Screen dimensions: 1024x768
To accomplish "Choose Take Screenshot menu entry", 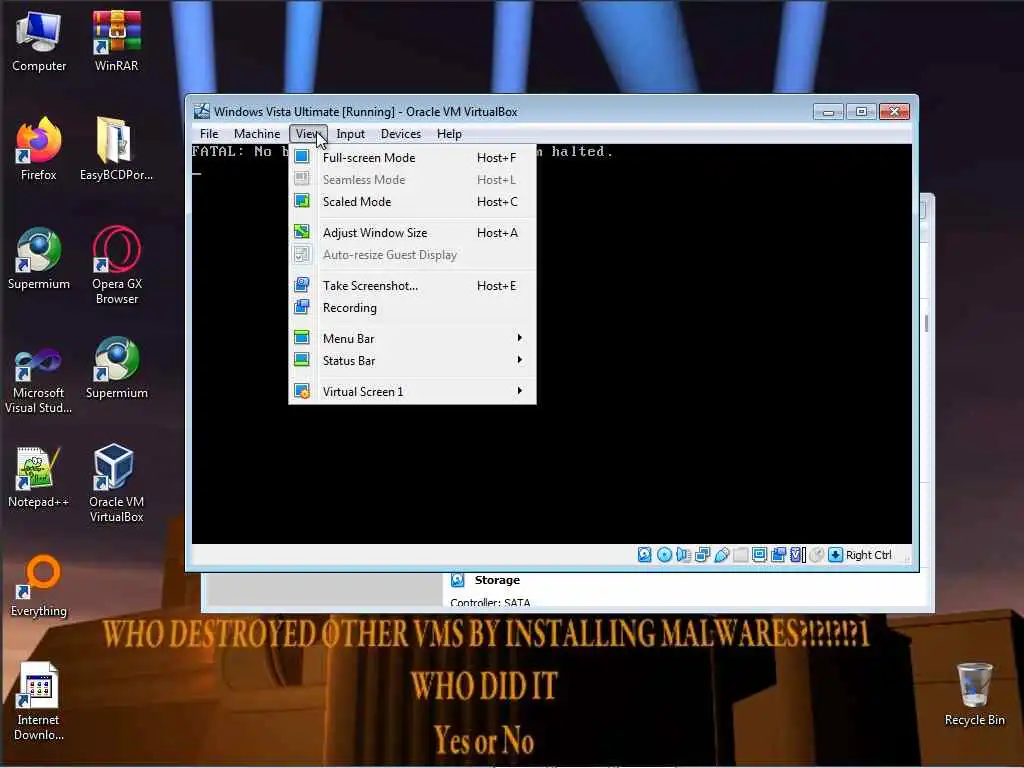I will [x=413, y=285].
